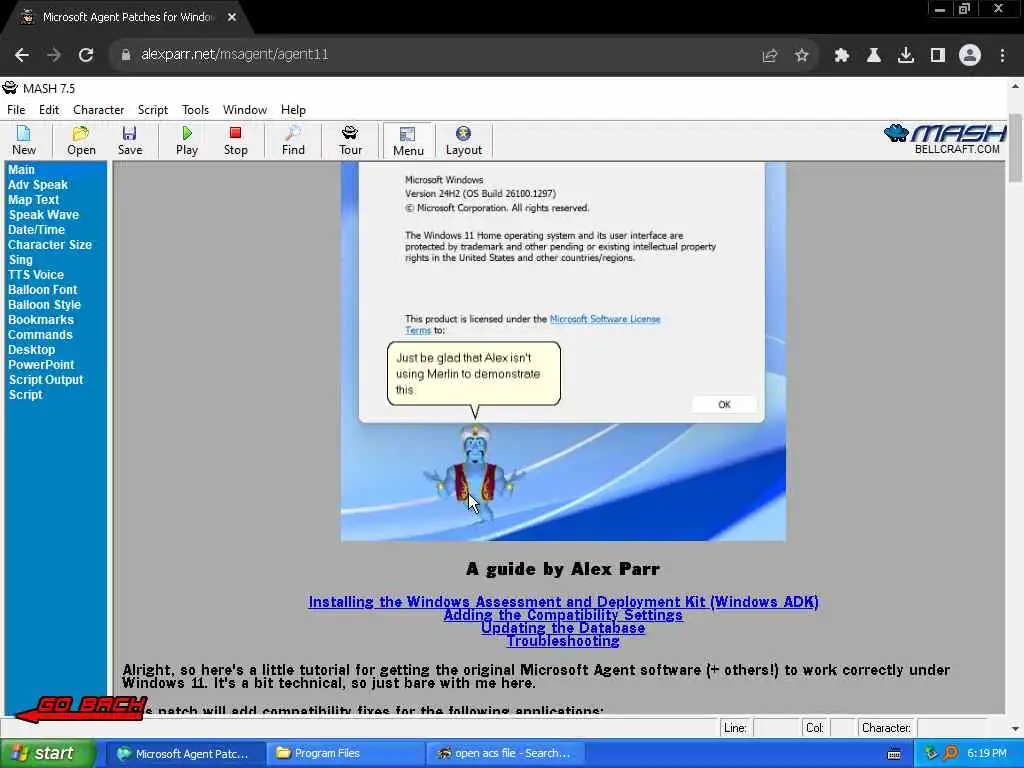Click the 6:19 PM taskbar clock
The width and height of the screenshot is (1024, 768).
tap(987, 753)
